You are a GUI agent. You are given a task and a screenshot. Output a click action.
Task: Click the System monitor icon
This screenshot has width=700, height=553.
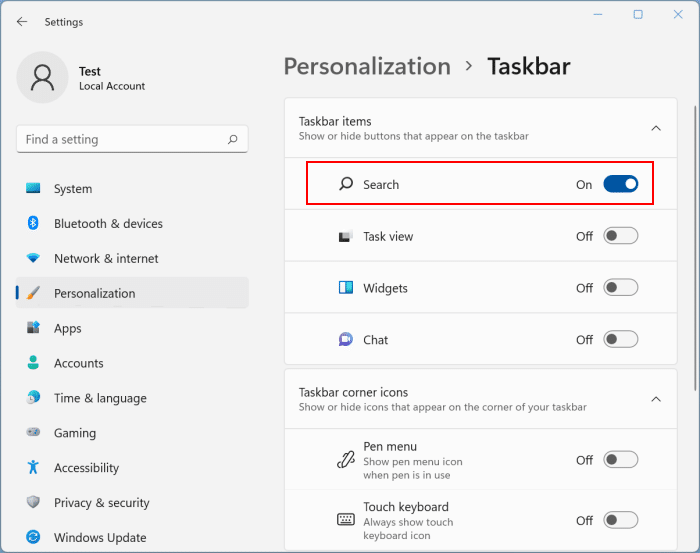coord(33,188)
